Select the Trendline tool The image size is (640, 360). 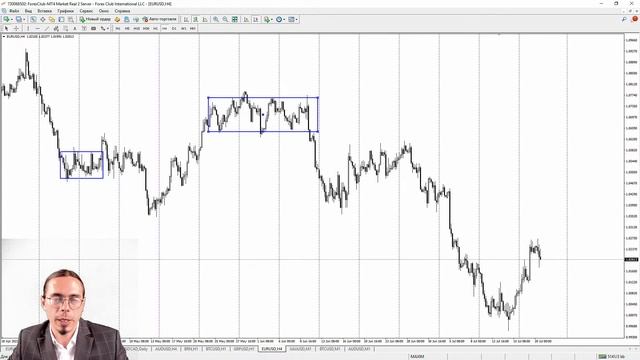tap(47, 29)
